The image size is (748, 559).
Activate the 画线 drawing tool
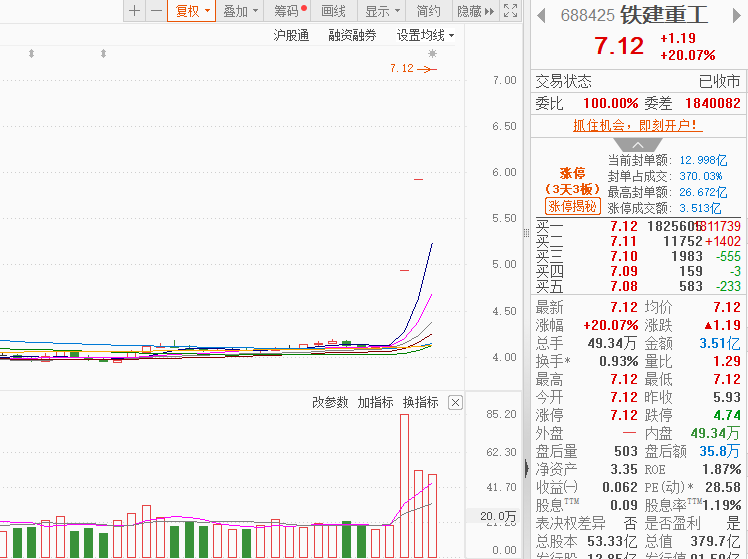pyautogui.click(x=333, y=11)
